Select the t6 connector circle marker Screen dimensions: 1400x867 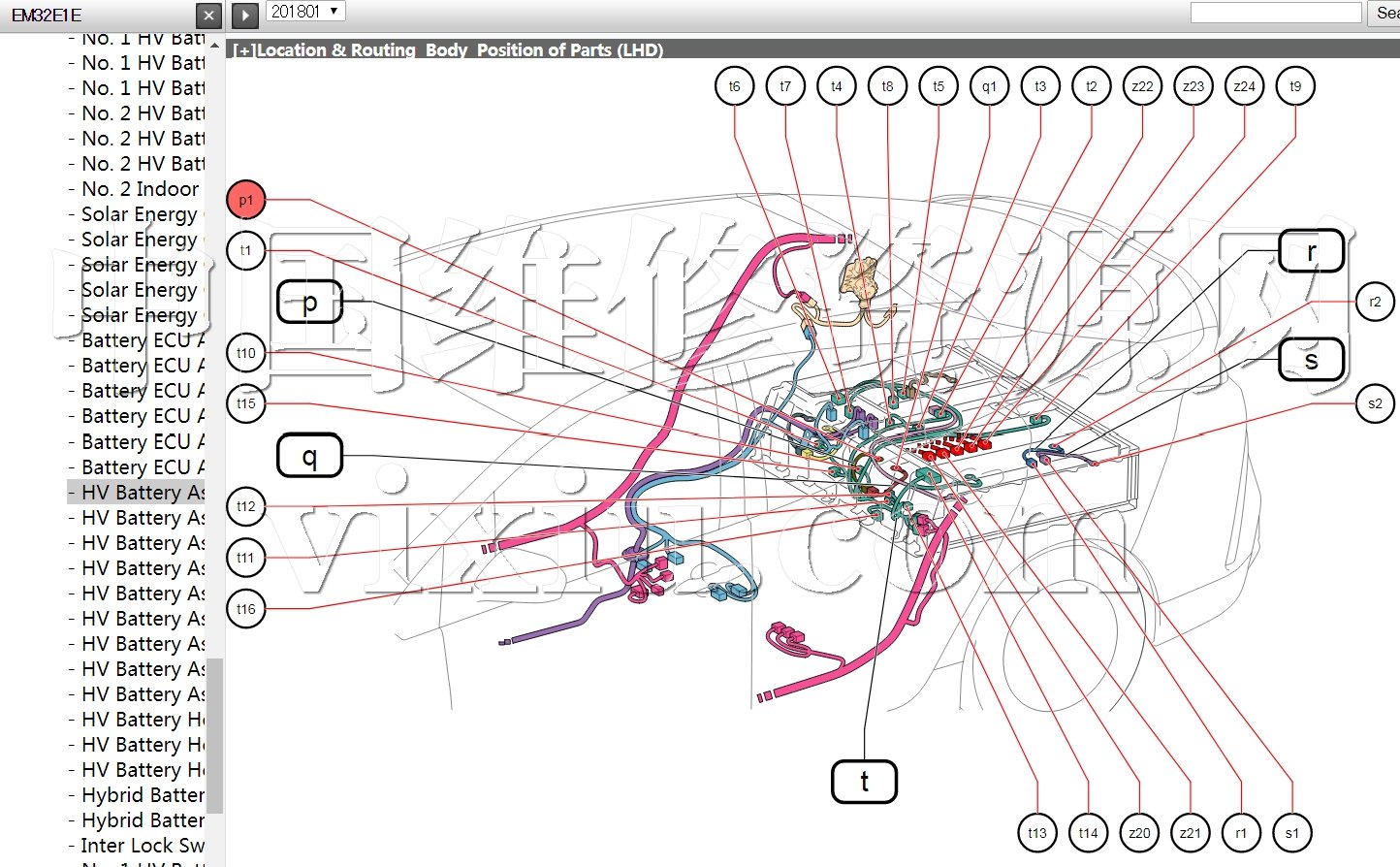[x=734, y=86]
